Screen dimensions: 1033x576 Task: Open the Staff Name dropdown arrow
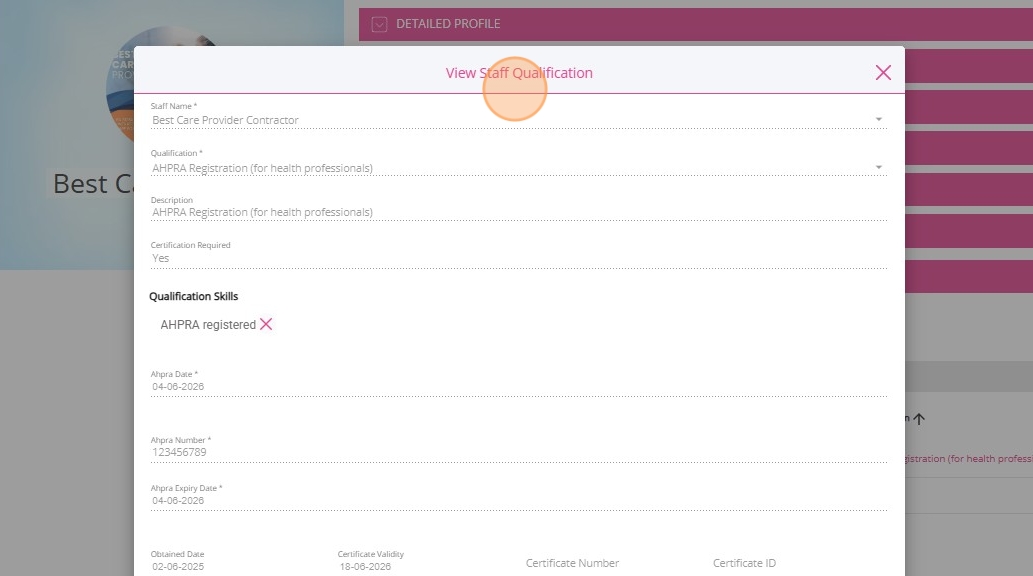pos(878,119)
